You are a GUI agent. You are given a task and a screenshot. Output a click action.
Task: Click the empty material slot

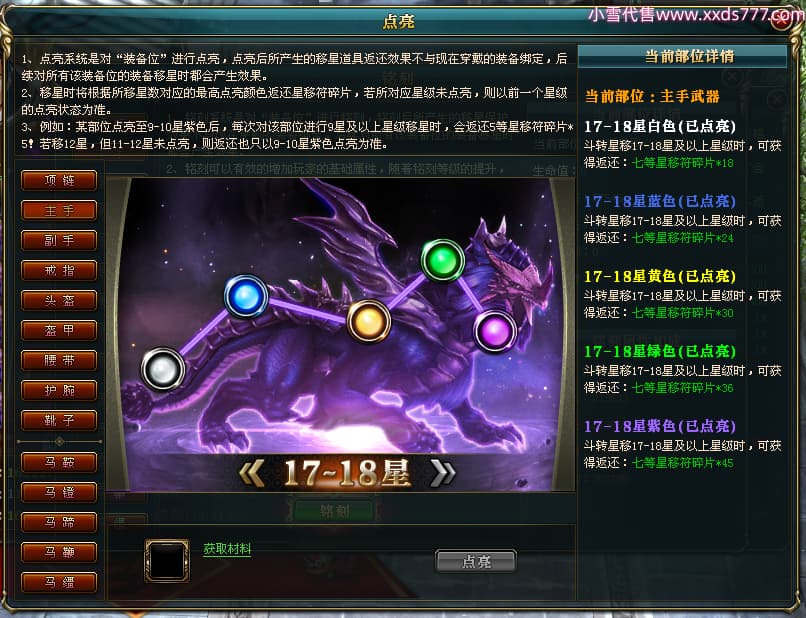[x=167, y=560]
